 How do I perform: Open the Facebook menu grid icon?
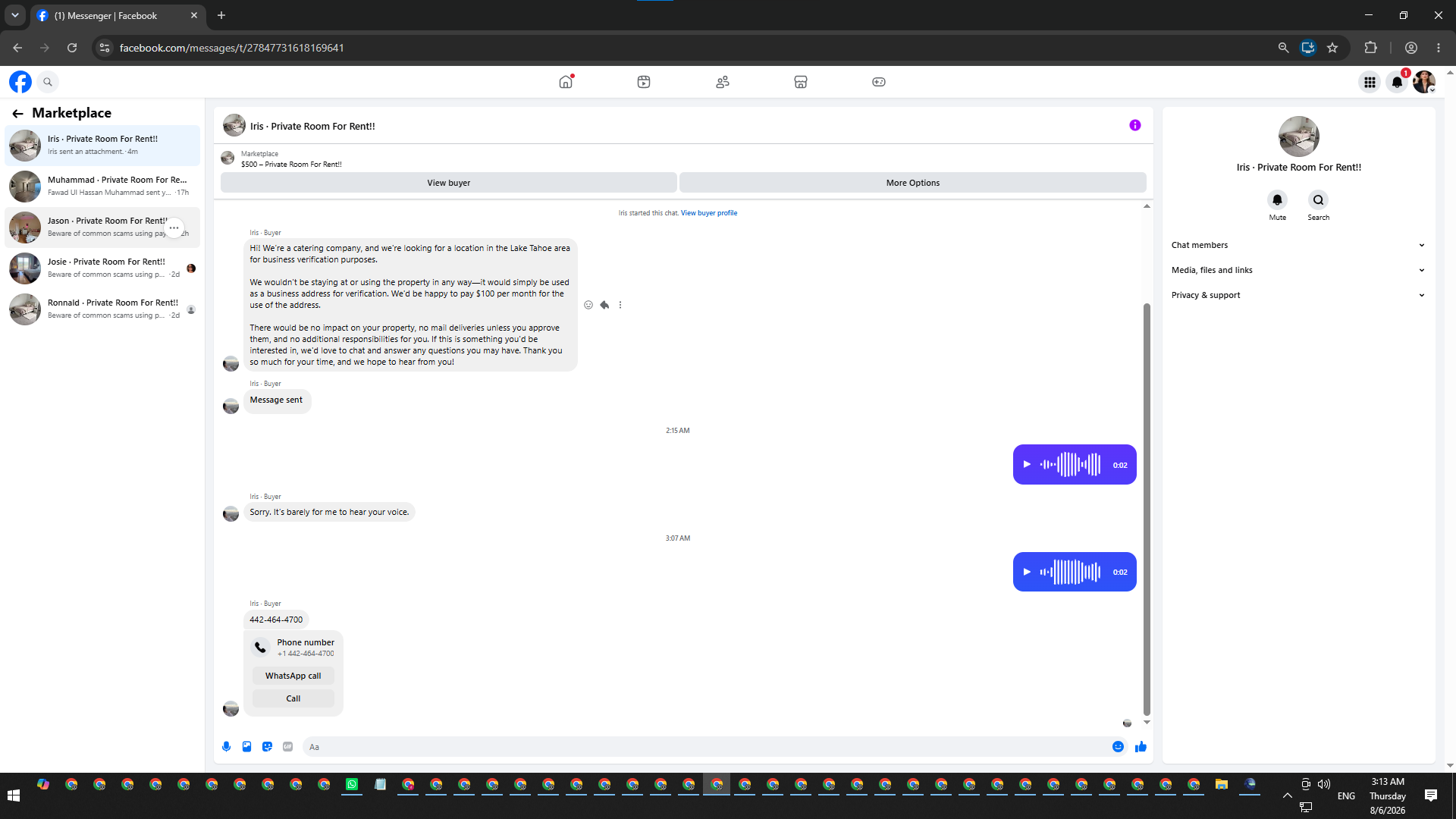1370,82
